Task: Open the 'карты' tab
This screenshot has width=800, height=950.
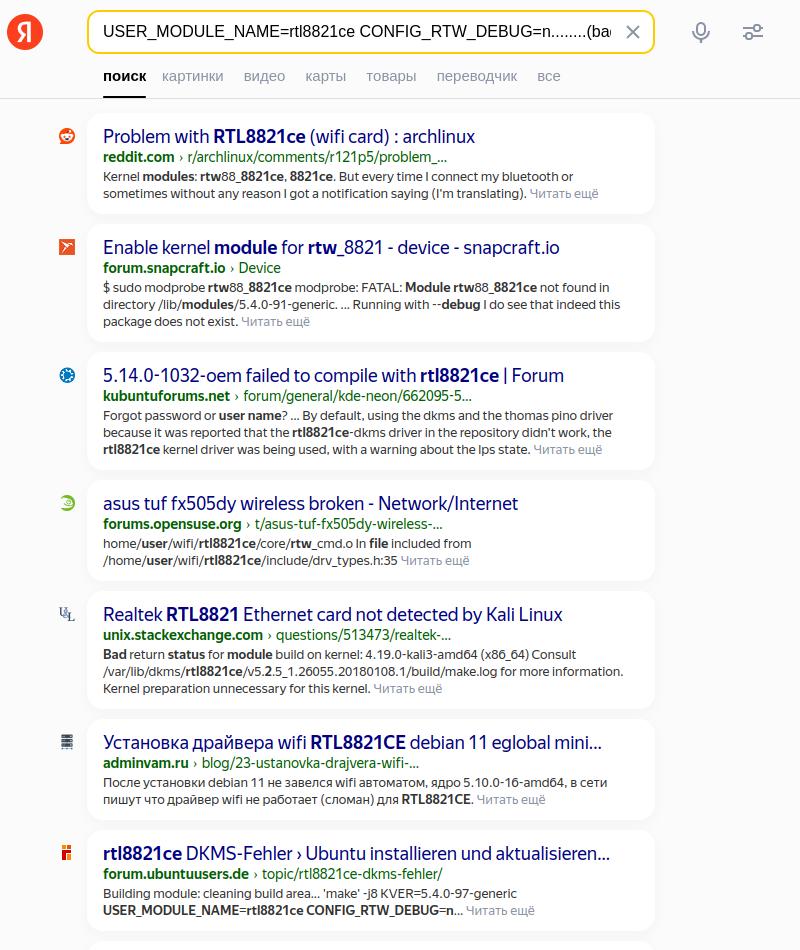Action: [325, 76]
